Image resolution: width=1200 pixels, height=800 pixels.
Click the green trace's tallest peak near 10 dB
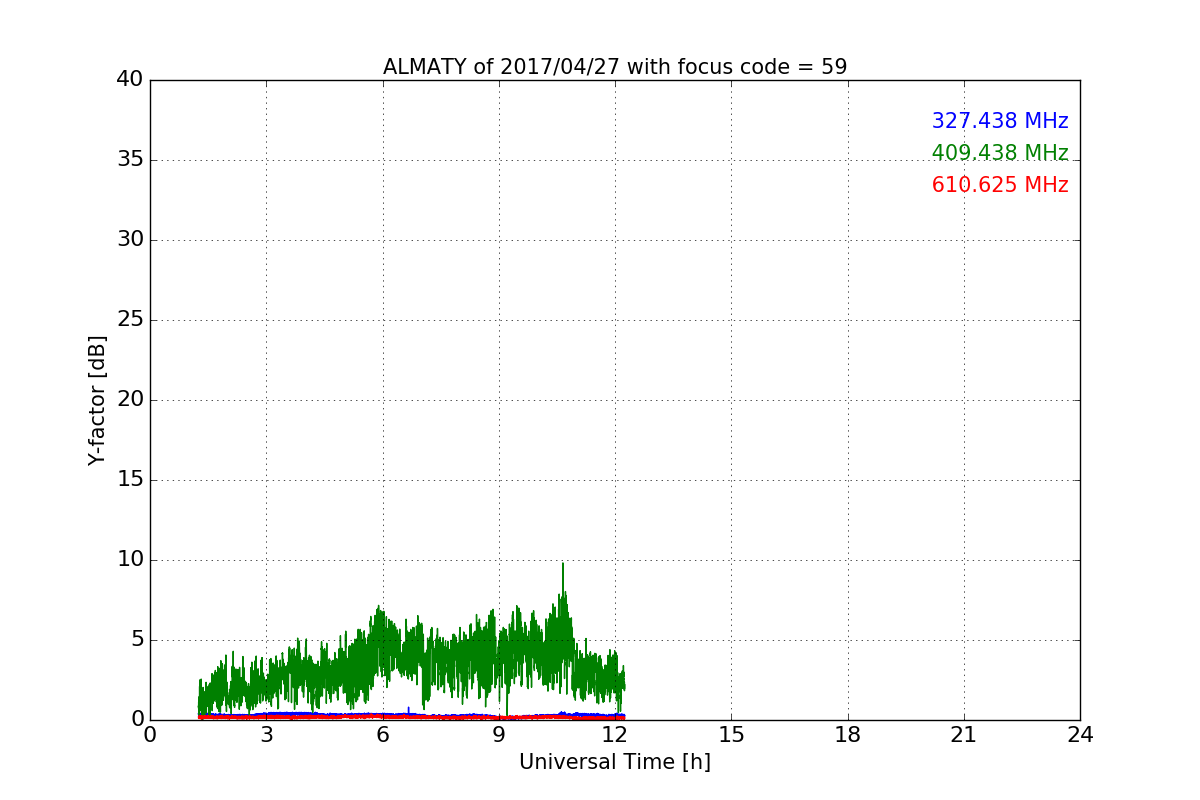pos(562,565)
